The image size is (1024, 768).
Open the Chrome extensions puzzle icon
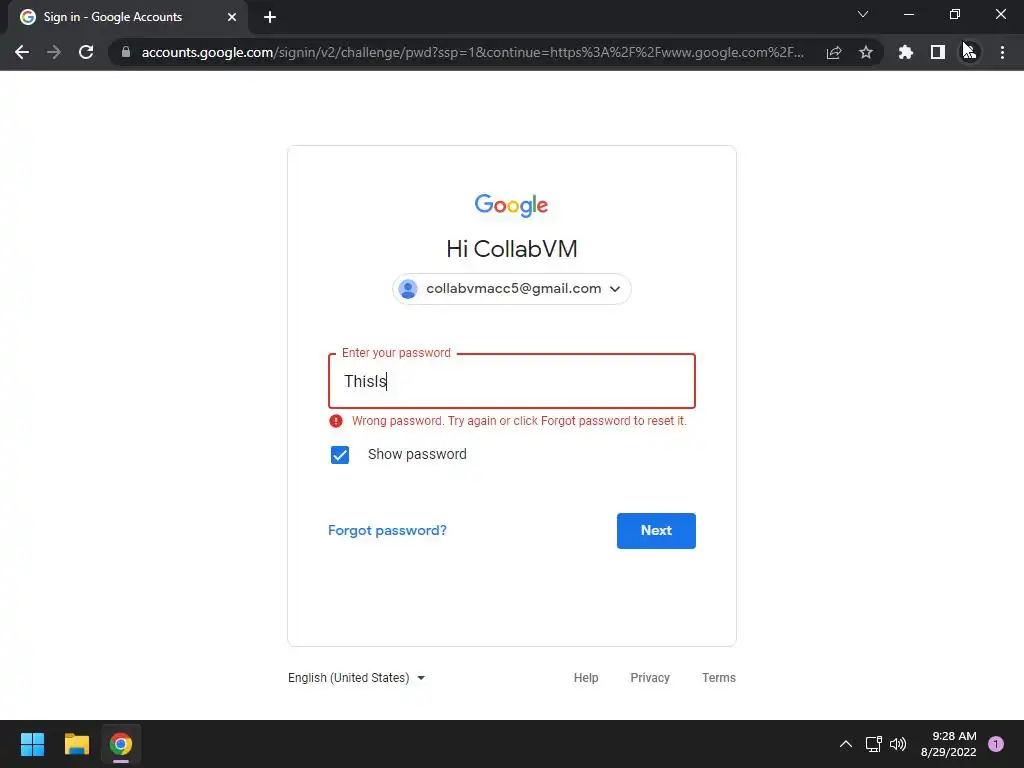point(906,52)
